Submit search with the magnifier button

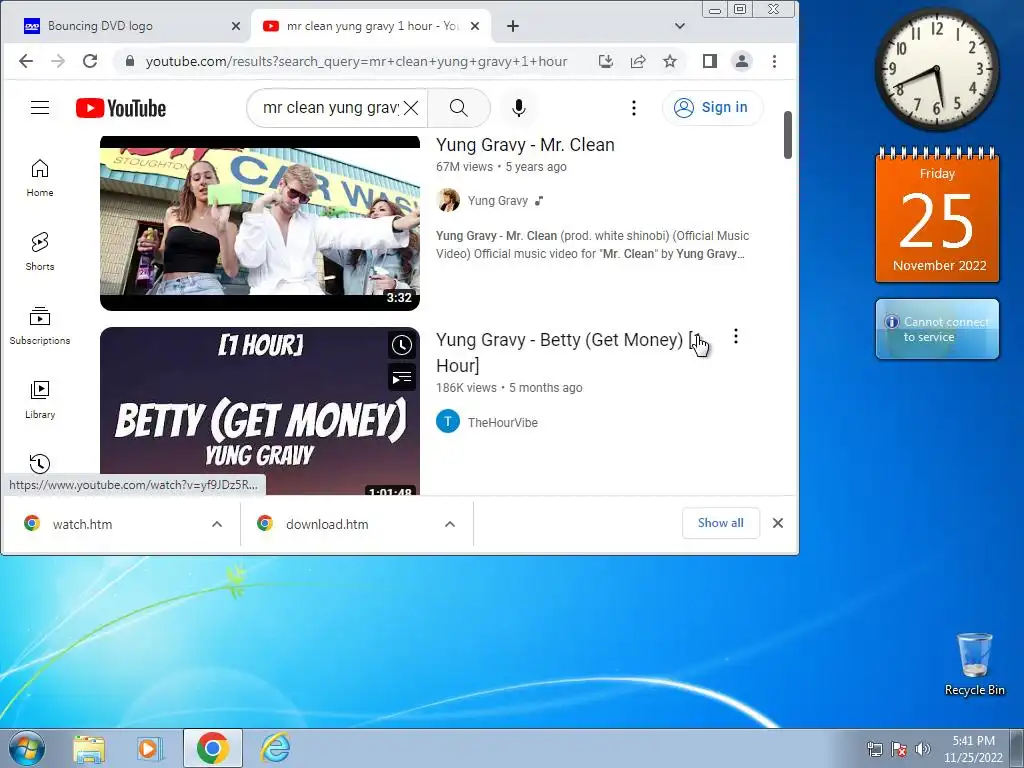[x=458, y=108]
